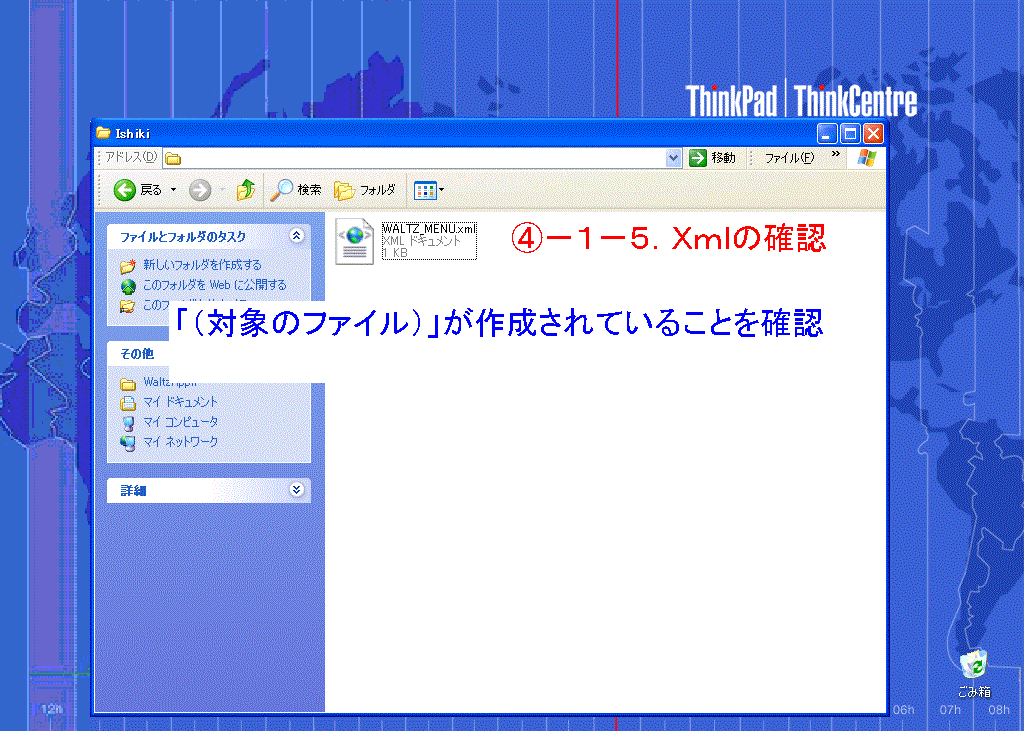Open My Documents (マイ ドキュメント) link

click(180, 402)
